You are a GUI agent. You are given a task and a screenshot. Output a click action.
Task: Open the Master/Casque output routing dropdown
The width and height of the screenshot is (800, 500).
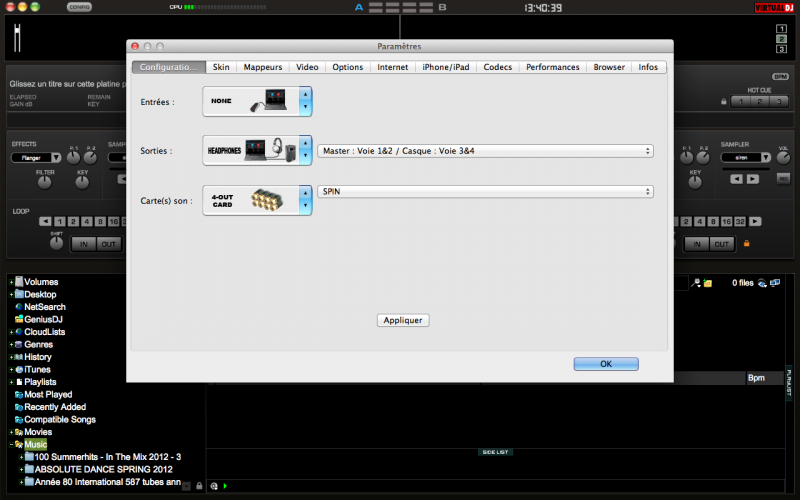(x=486, y=151)
